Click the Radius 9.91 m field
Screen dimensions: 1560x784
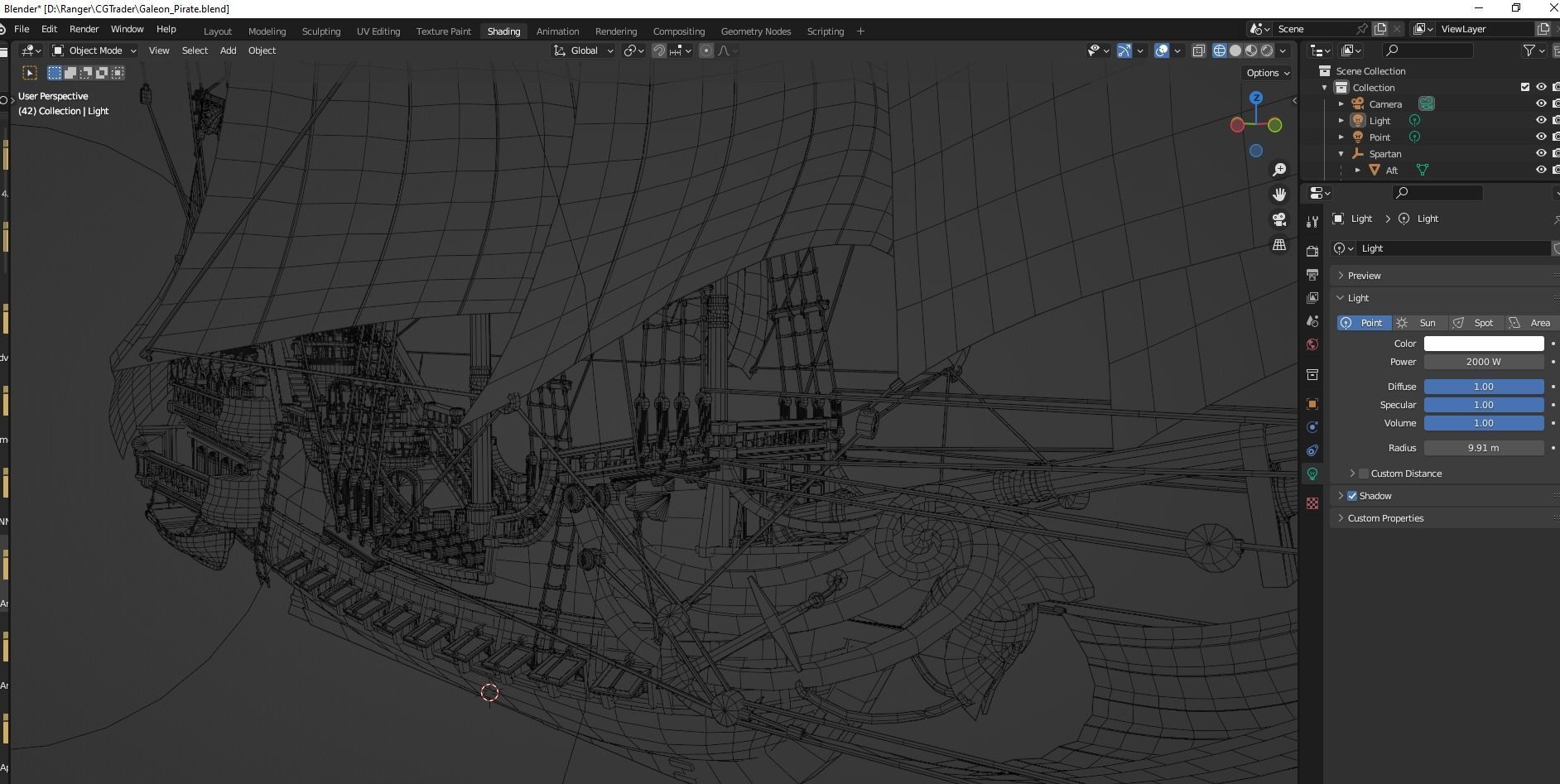click(x=1484, y=448)
